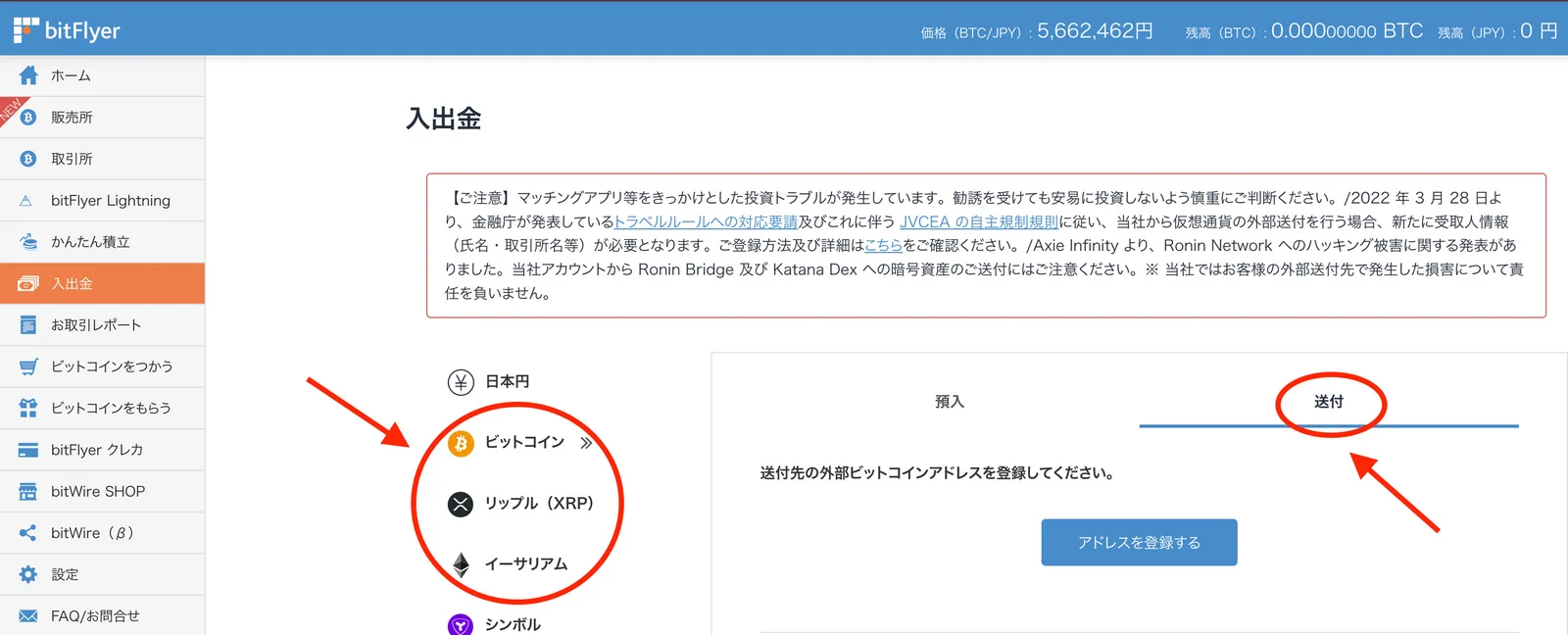This screenshot has height=635, width=1568.
Task: Open 販売所 in the sidebar
Action: pos(102,118)
